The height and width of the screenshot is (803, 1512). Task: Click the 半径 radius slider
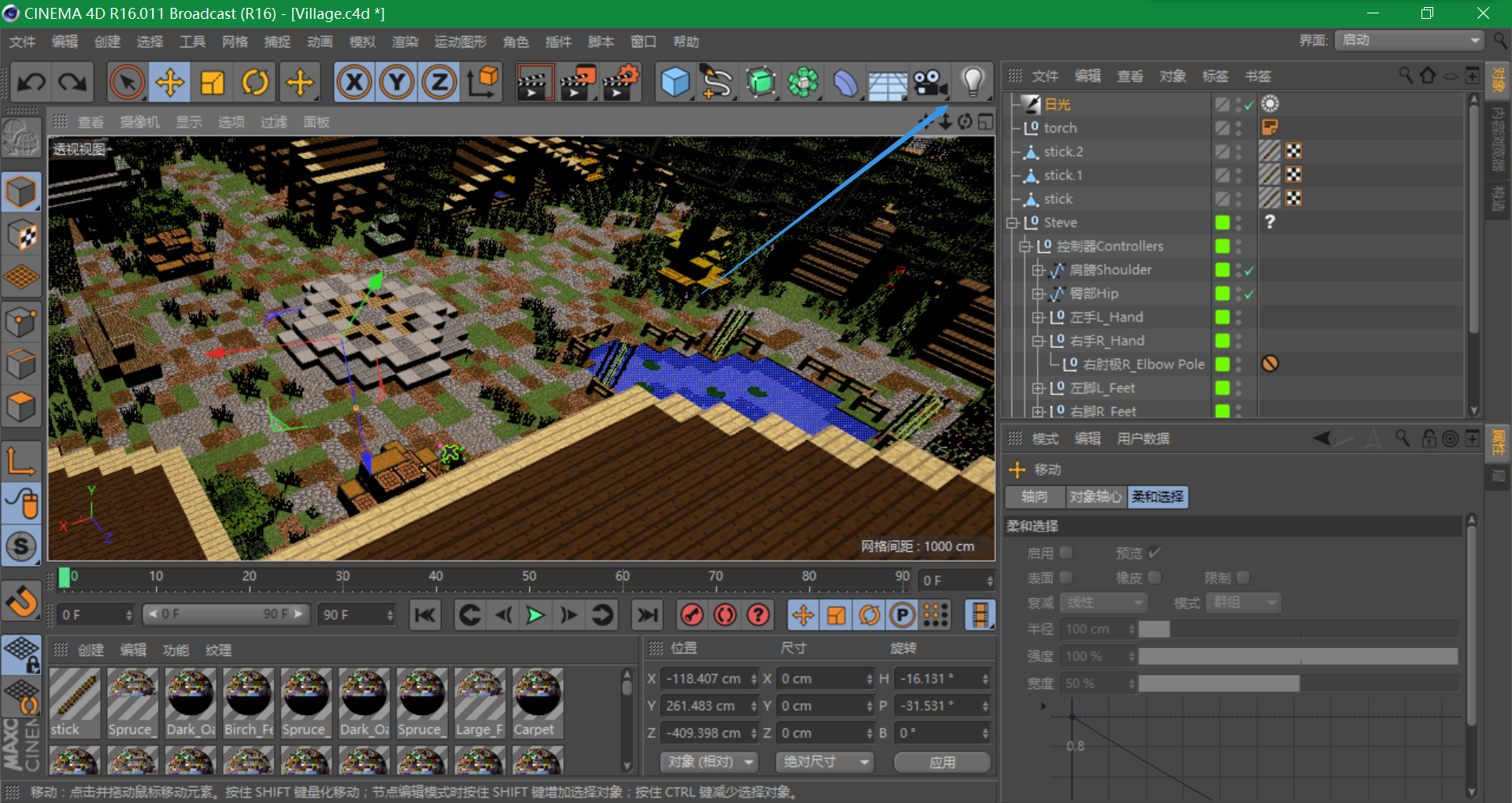point(1298,629)
